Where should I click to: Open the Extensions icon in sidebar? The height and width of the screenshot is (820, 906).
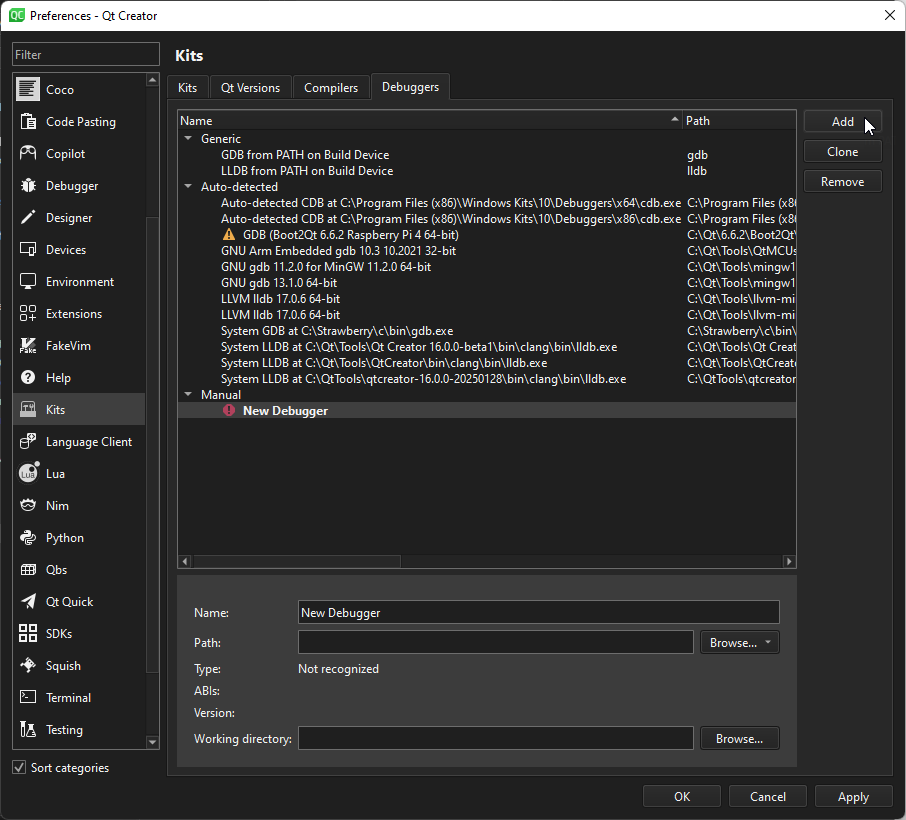pyautogui.click(x=28, y=313)
